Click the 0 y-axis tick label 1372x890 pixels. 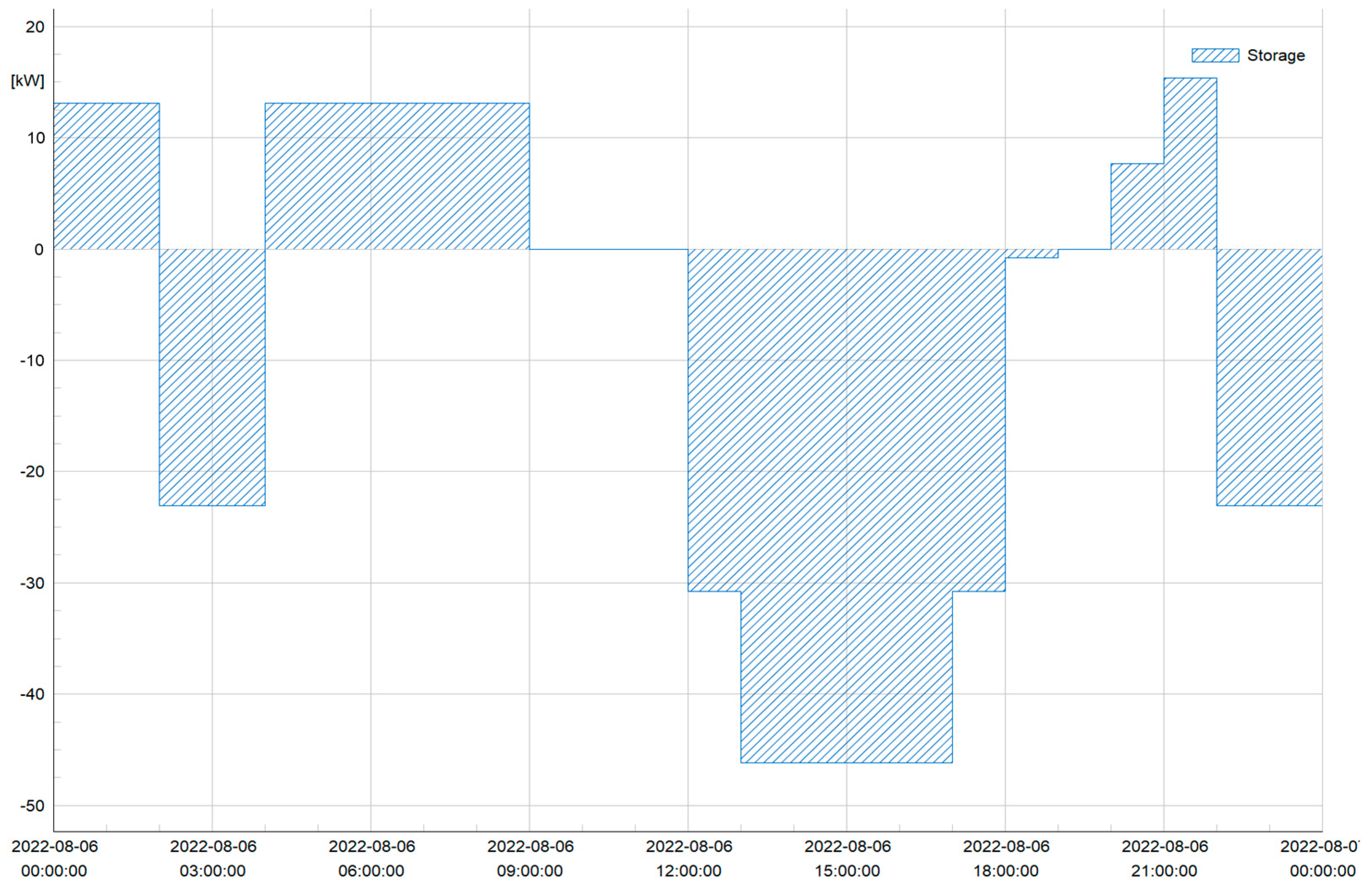(x=39, y=250)
